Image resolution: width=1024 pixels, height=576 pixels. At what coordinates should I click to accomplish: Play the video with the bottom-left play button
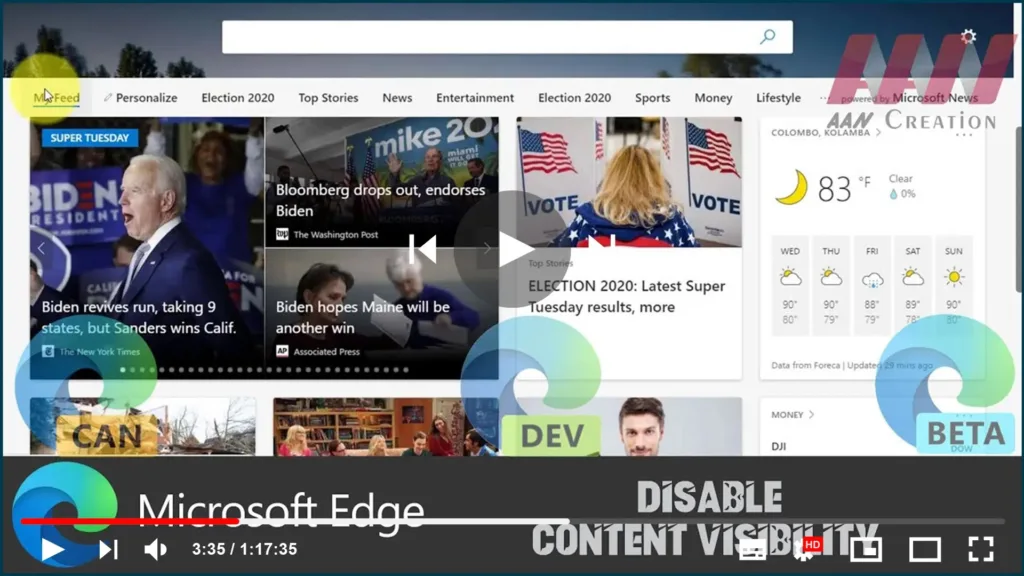click(52, 548)
